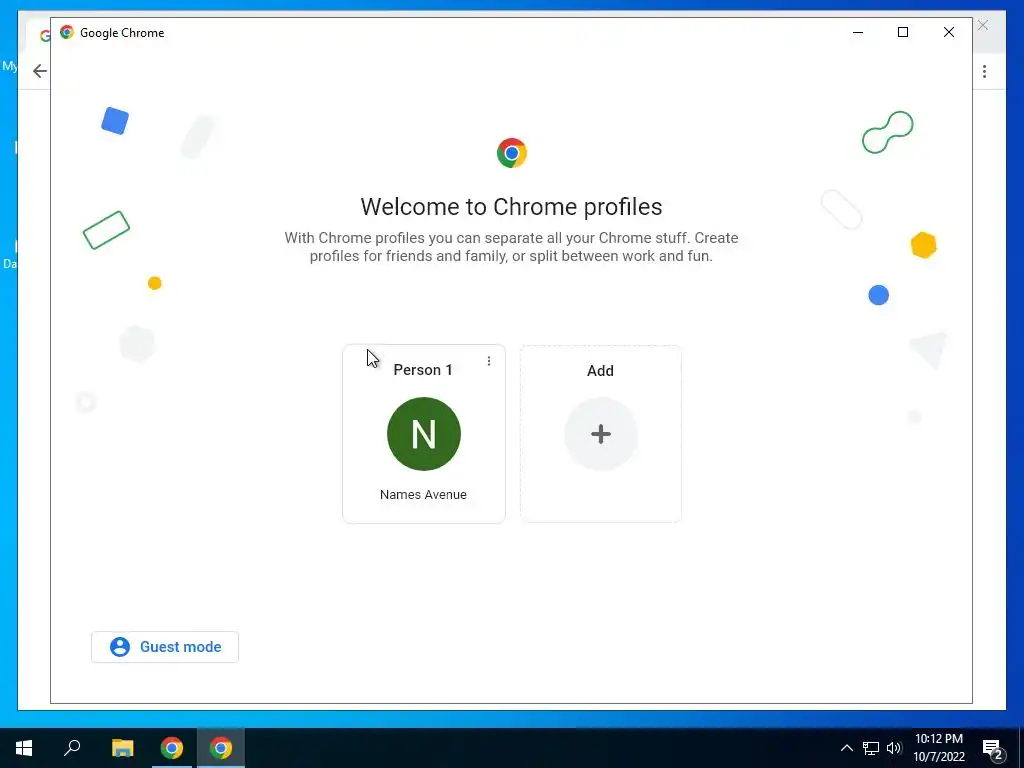The image size is (1024, 768).
Task: Open File Explorer from the taskbar
Action: coord(122,748)
